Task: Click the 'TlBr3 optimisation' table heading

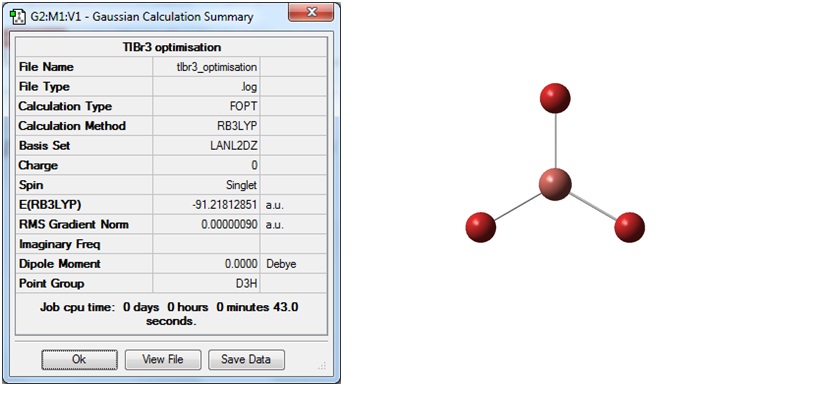Action: 171,47
